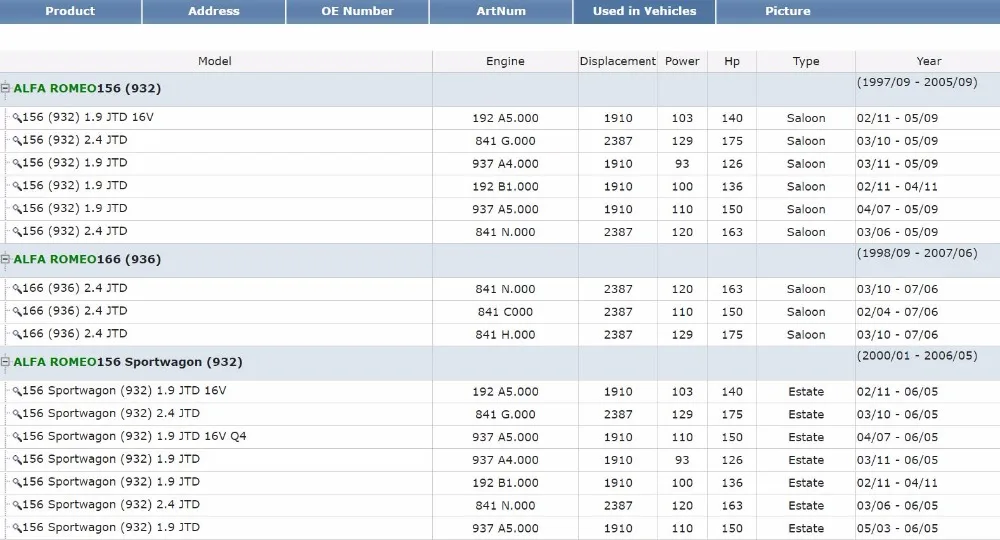Viewport: 1000px width, 540px height.
Task: Click magnifier icon for 156 (932) 1.9 JTD 192 B1.000
Action: 17,187
